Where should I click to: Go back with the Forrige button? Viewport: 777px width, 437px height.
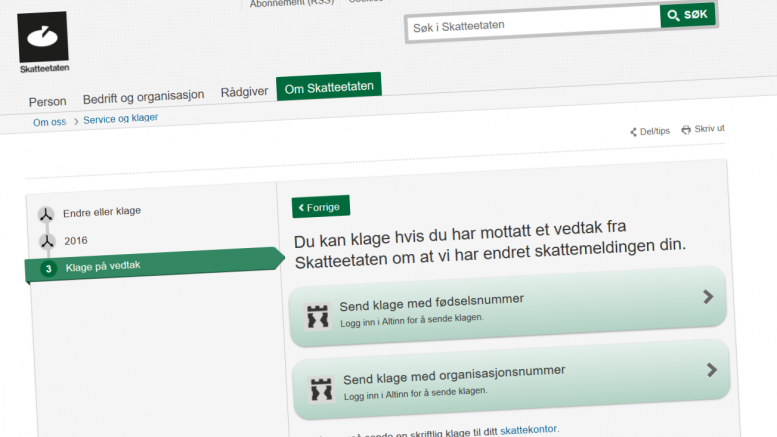(321, 207)
